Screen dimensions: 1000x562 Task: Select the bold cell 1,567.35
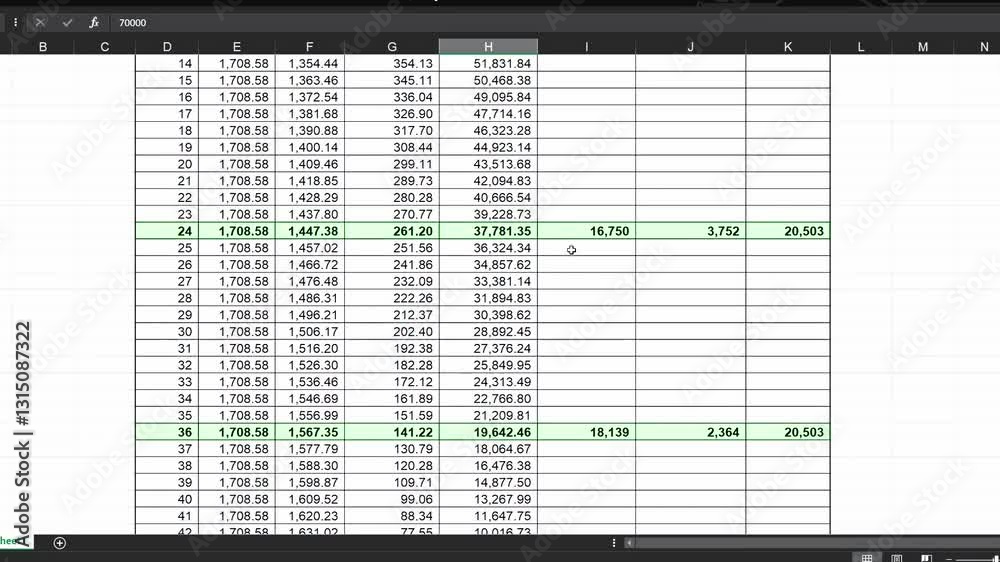pyautogui.click(x=309, y=432)
